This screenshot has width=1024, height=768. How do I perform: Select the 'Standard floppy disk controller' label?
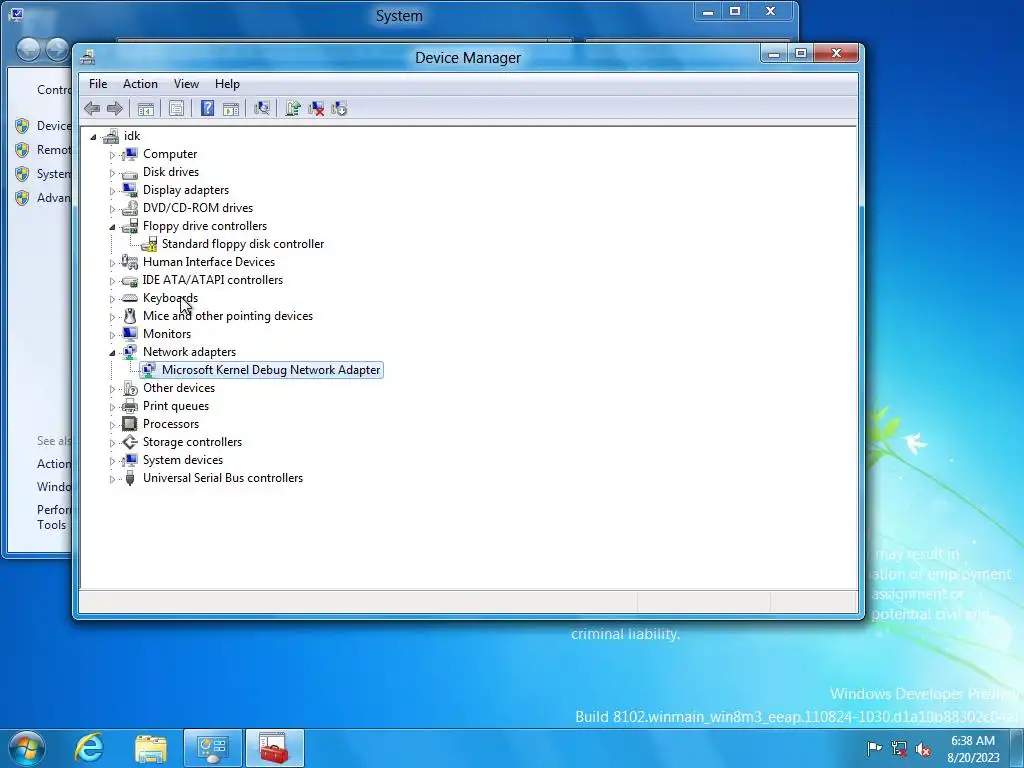click(243, 244)
